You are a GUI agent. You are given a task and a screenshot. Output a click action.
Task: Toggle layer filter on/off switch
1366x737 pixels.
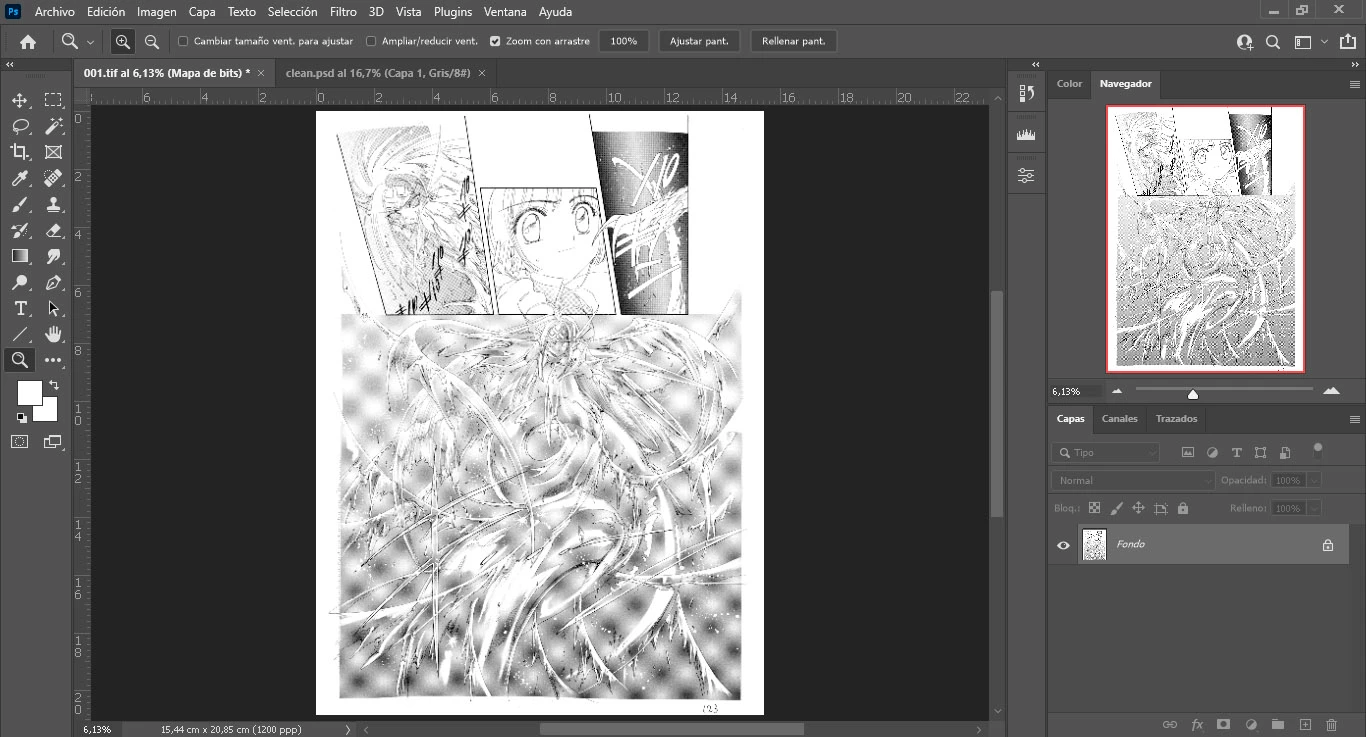(1318, 449)
